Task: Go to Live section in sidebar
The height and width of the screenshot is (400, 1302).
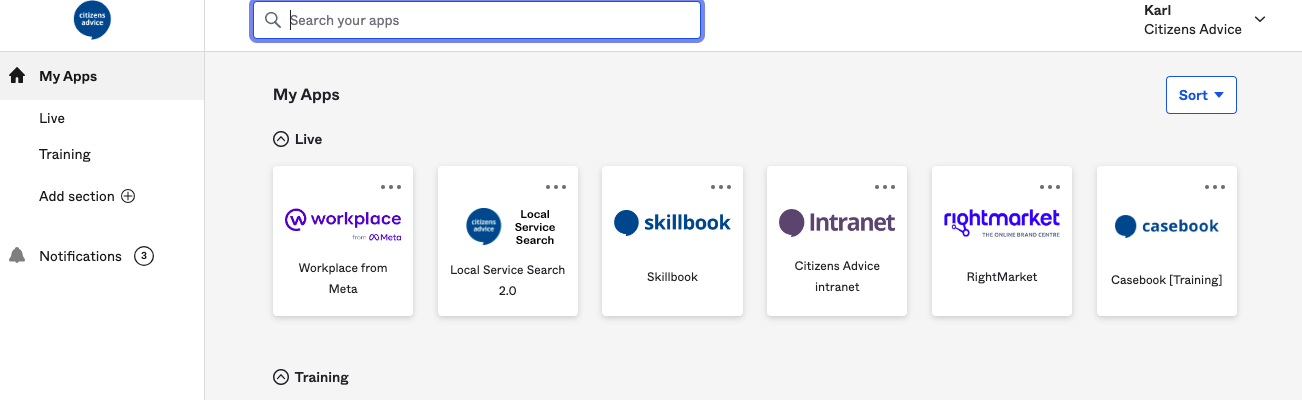Action: [52, 118]
